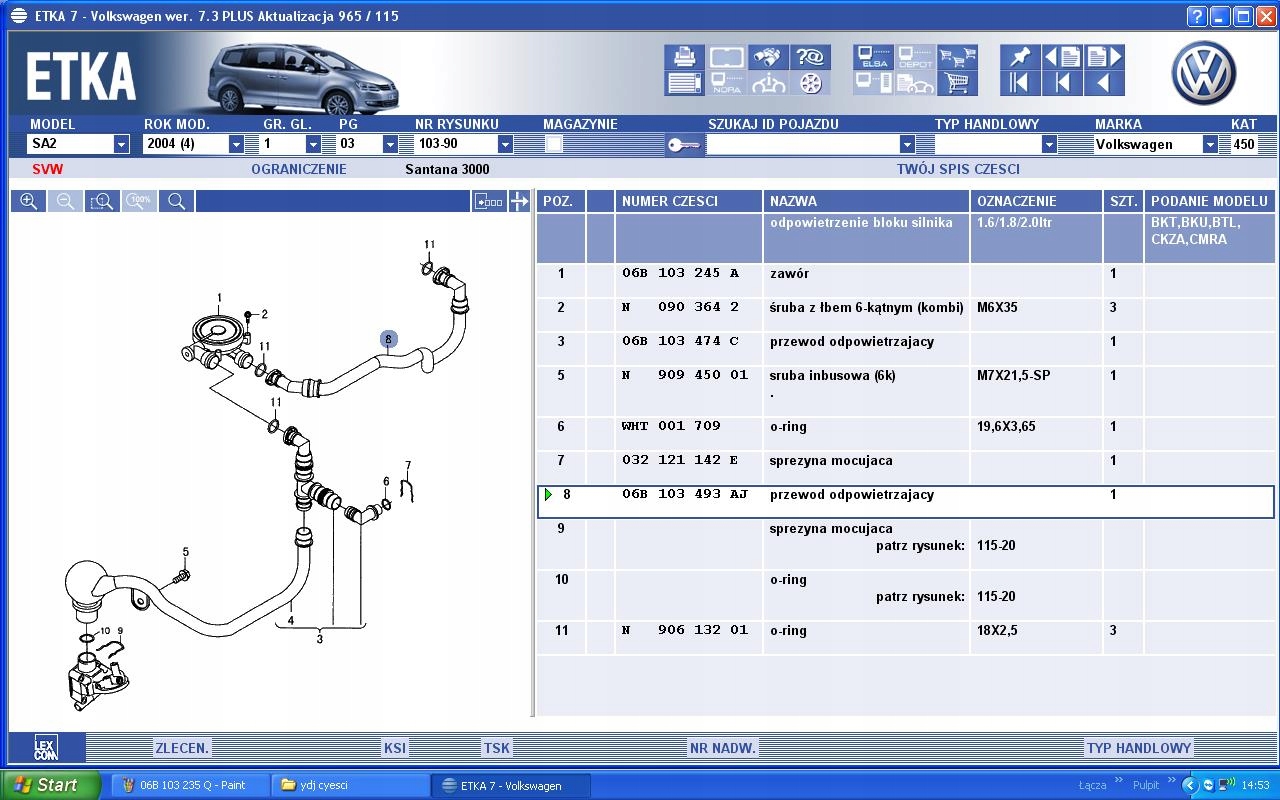Image resolution: width=1280 pixels, height=800 pixels.
Task: Click the monitor-to-list icon below ELSA
Action: [874, 83]
